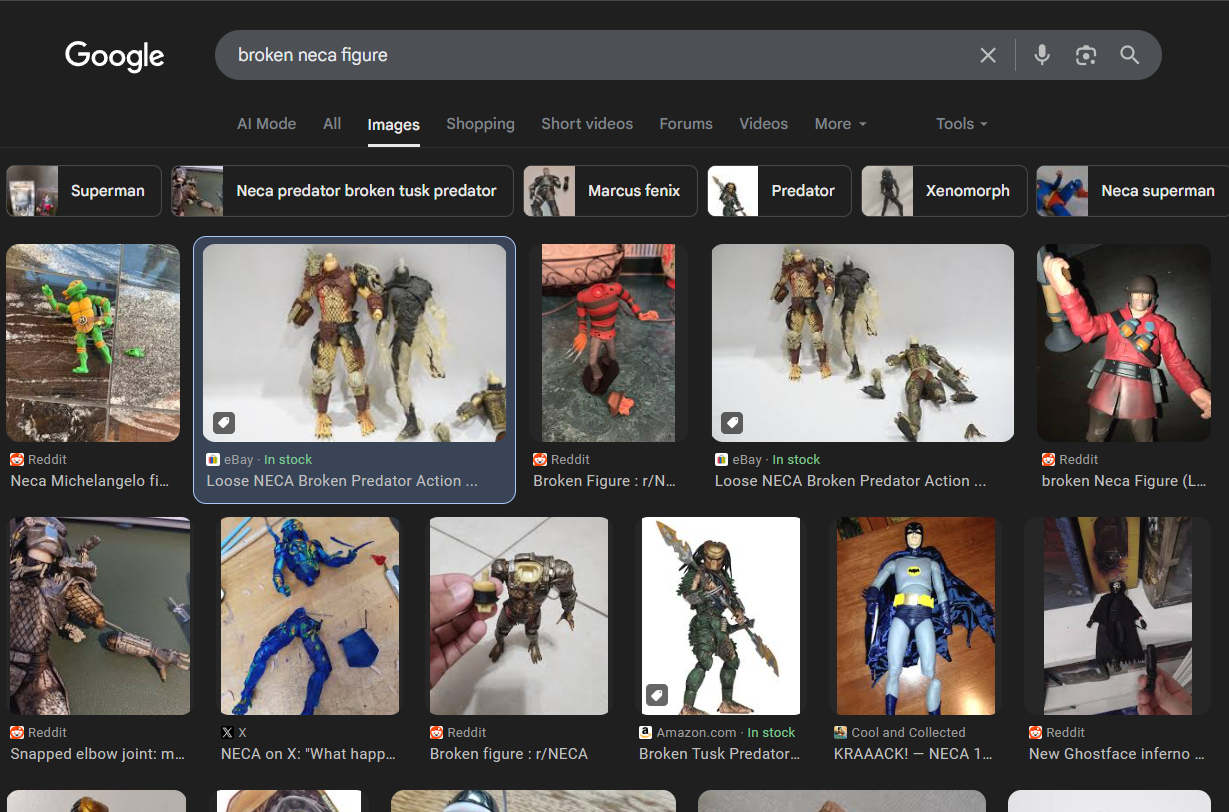Apply the Predator suggestion chip
The width and height of the screenshot is (1229, 812).
780,191
